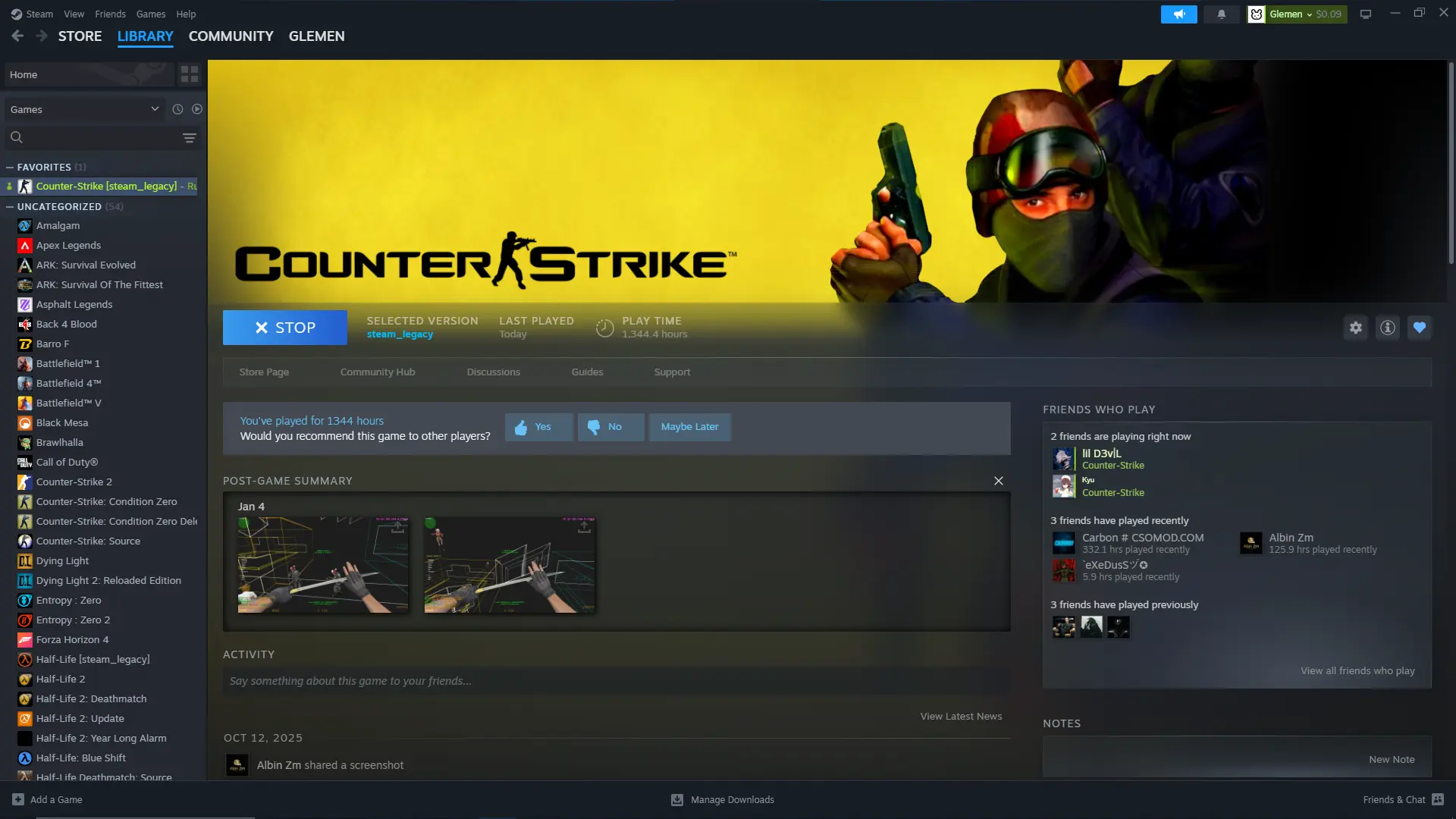The height and width of the screenshot is (819, 1456).
Task: Close the Post-Game Summary panel
Action: pyautogui.click(x=999, y=481)
